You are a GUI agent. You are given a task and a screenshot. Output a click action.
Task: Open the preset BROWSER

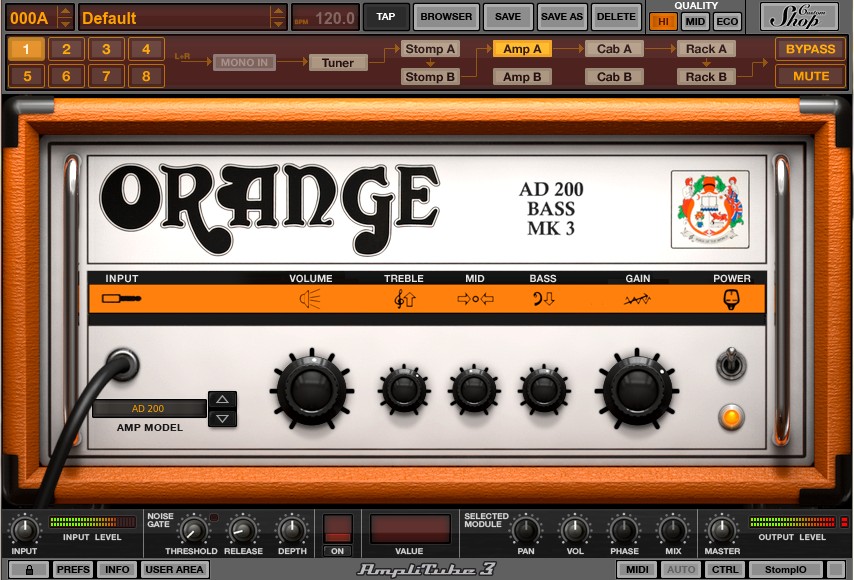pyautogui.click(x=446, y=17)
